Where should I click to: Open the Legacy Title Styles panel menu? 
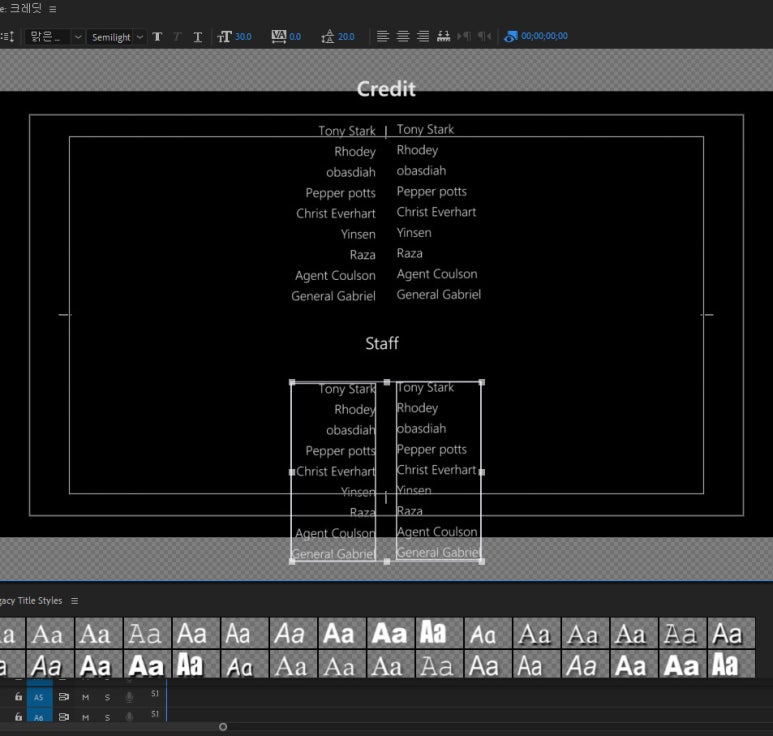[74, 601]
